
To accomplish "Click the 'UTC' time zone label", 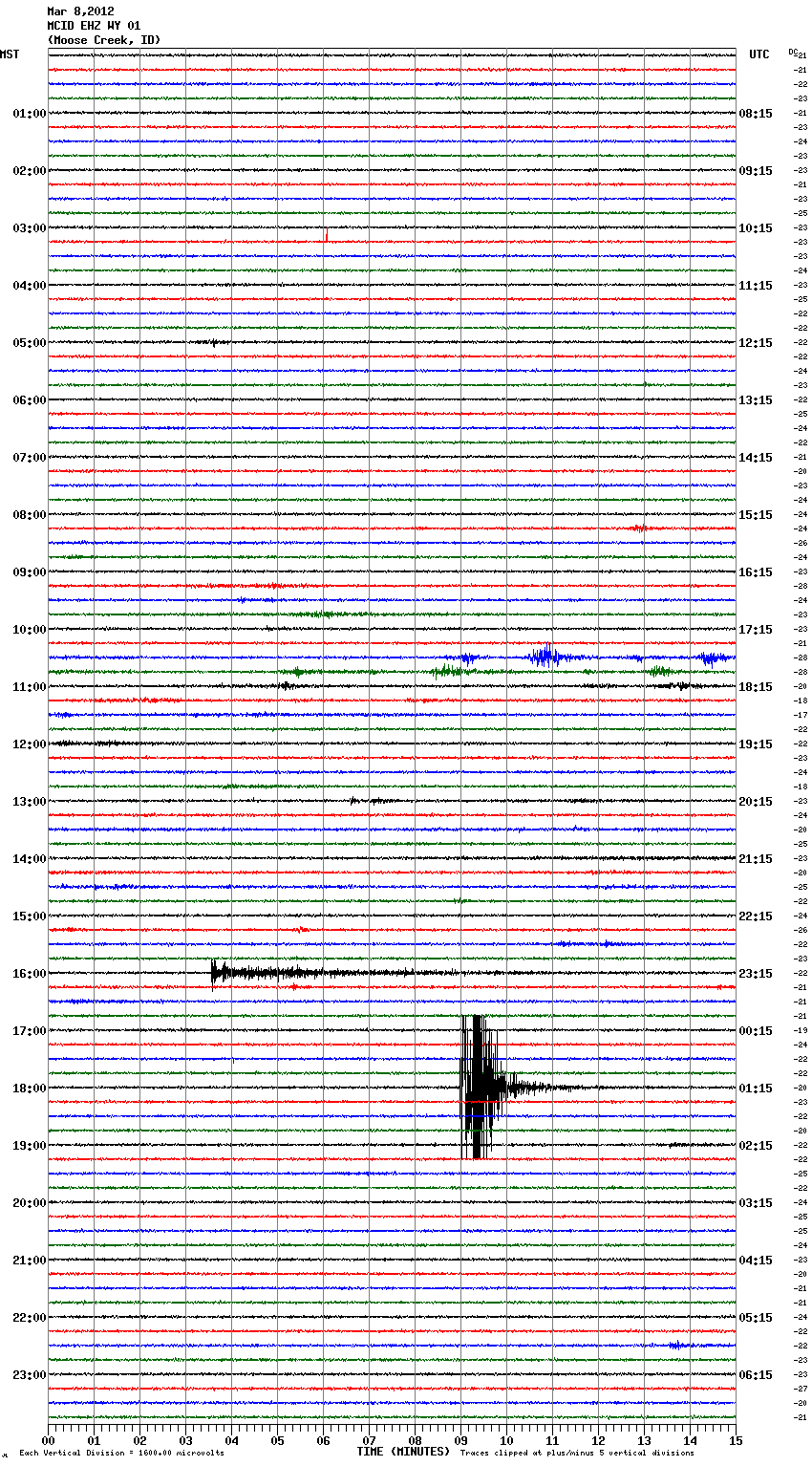I will click(x=759, y=54).
